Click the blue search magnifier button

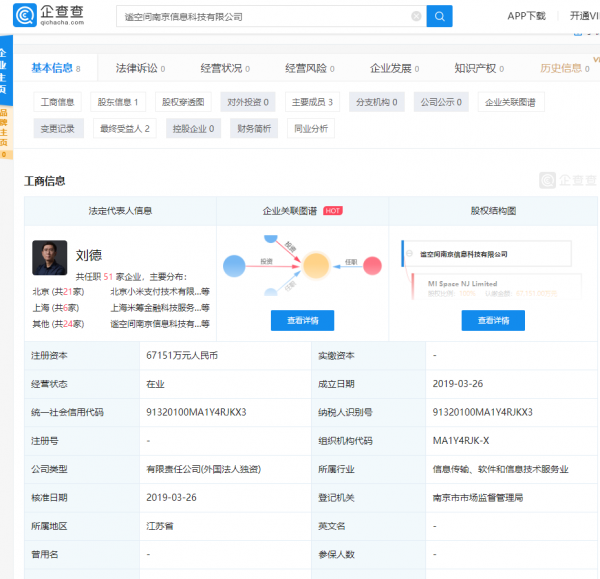[439, 16]
